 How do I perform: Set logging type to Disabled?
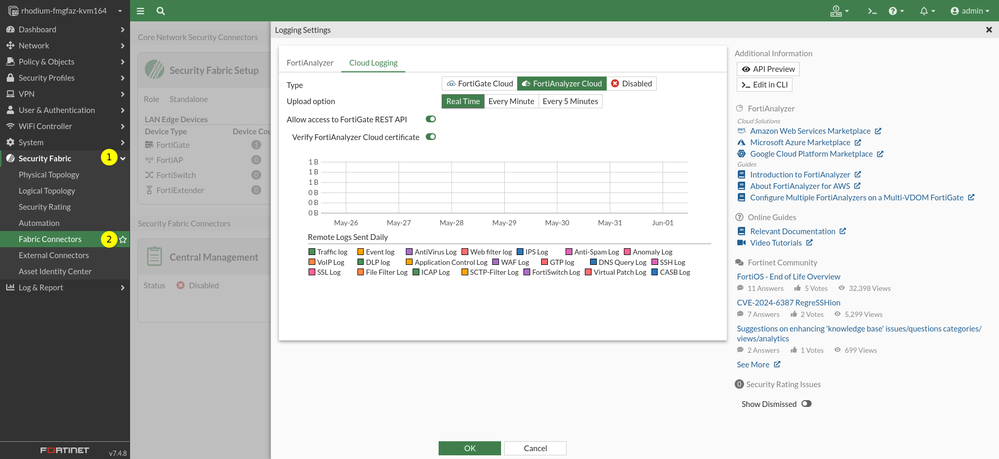point(631,84)
